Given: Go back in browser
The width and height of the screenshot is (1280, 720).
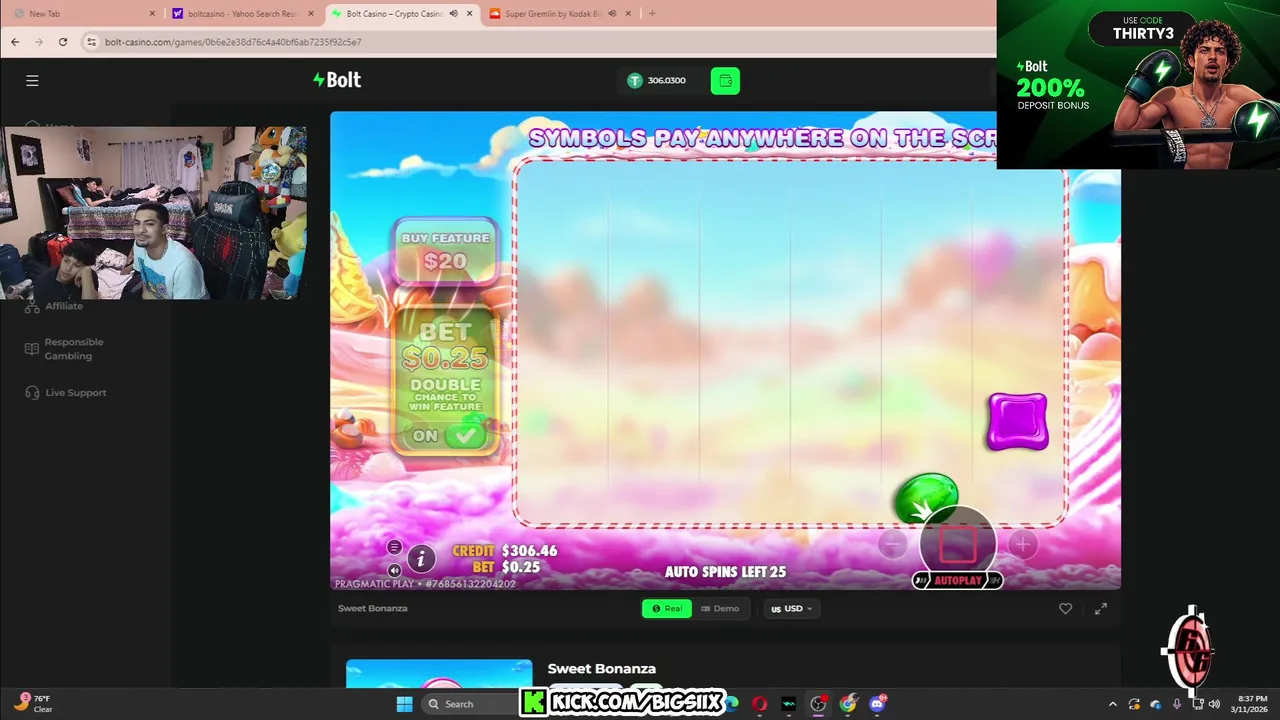Looking at the screenshot, I should point(15,42).
